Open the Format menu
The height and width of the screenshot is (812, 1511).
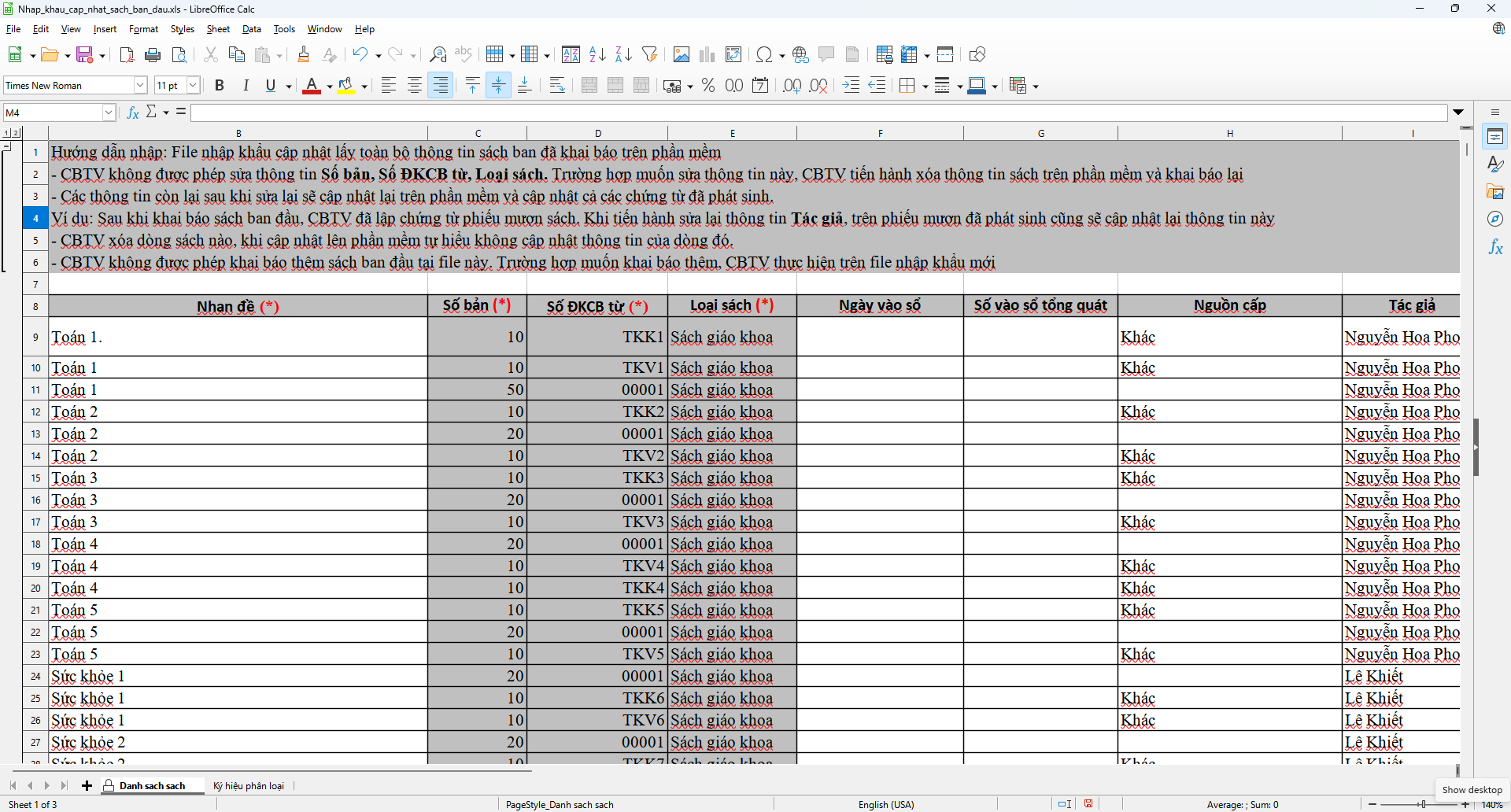143,29
